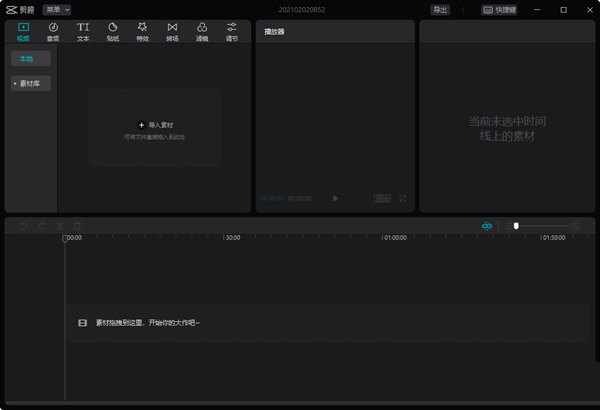This screenshot has width=600, height=410.
Task: Switch to the 音频 (Audio) tab
Action: point(53,31)
